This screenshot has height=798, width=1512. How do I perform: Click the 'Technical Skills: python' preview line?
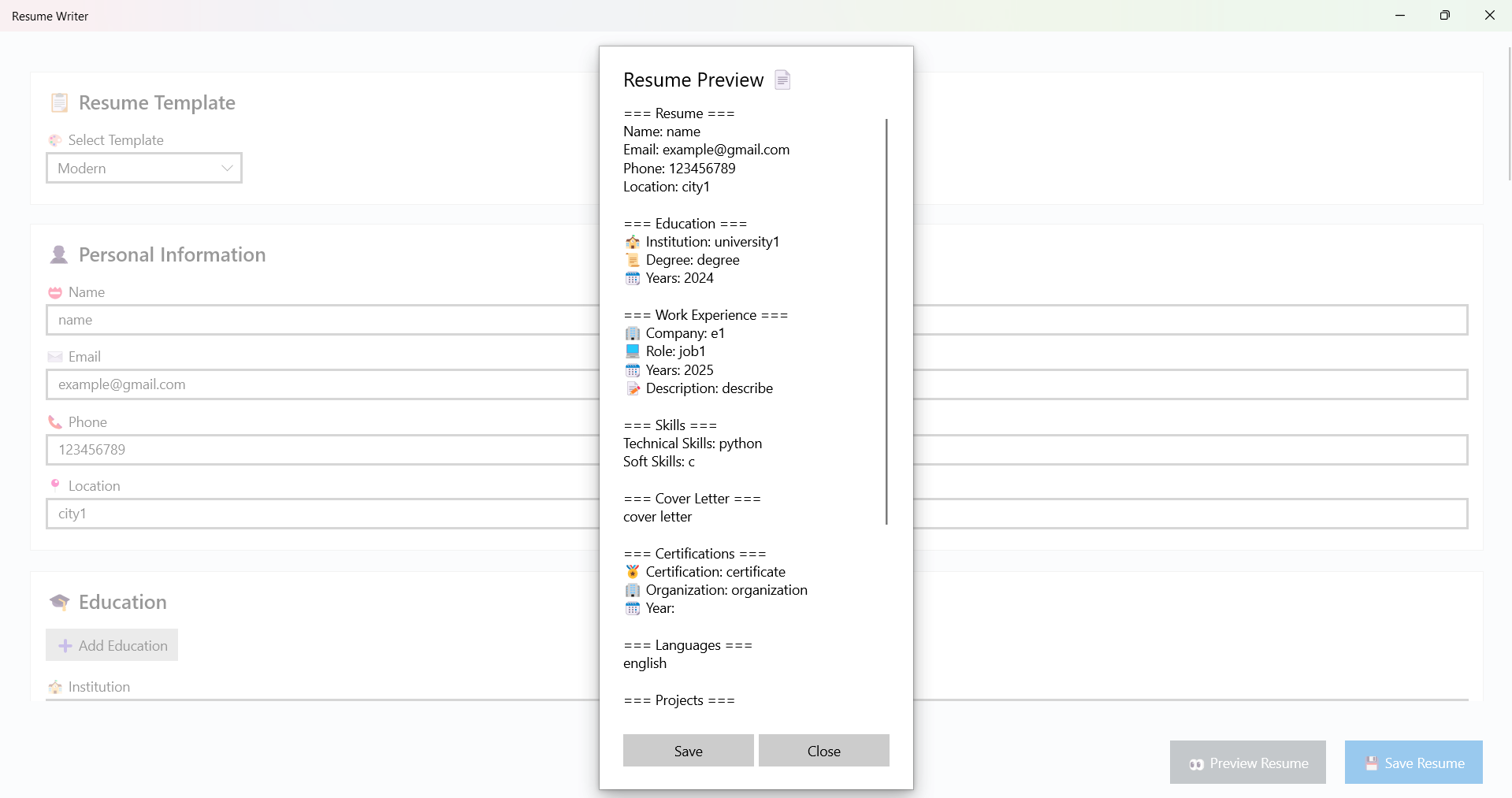click(693, 444)
